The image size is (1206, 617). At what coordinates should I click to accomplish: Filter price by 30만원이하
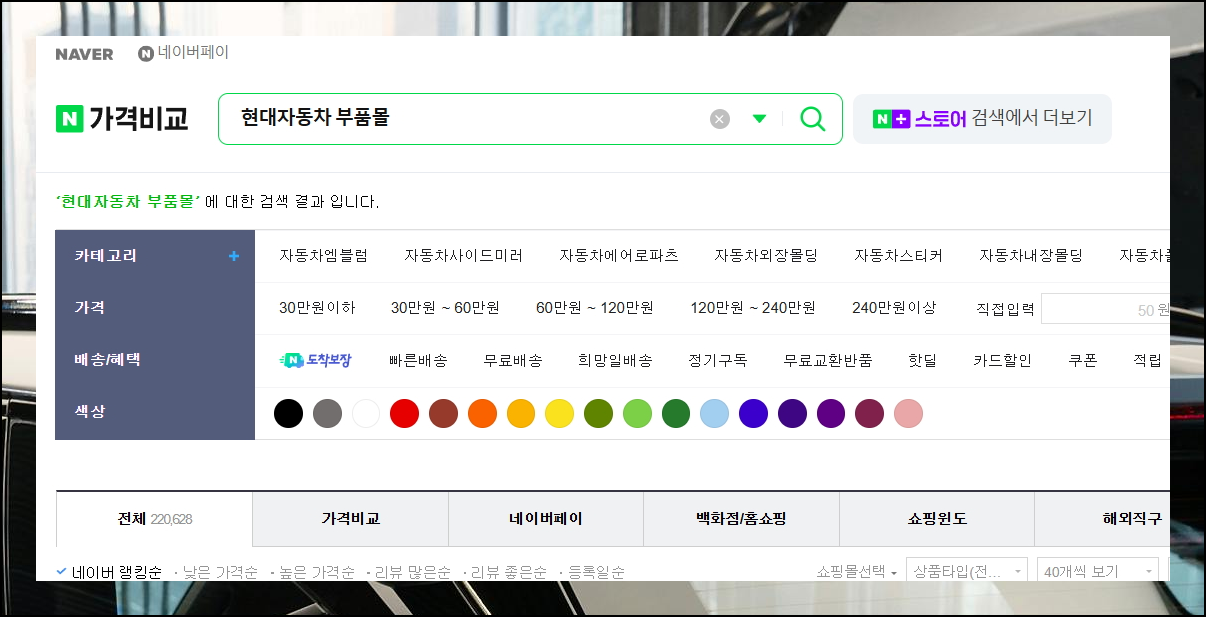pos(317,308)
